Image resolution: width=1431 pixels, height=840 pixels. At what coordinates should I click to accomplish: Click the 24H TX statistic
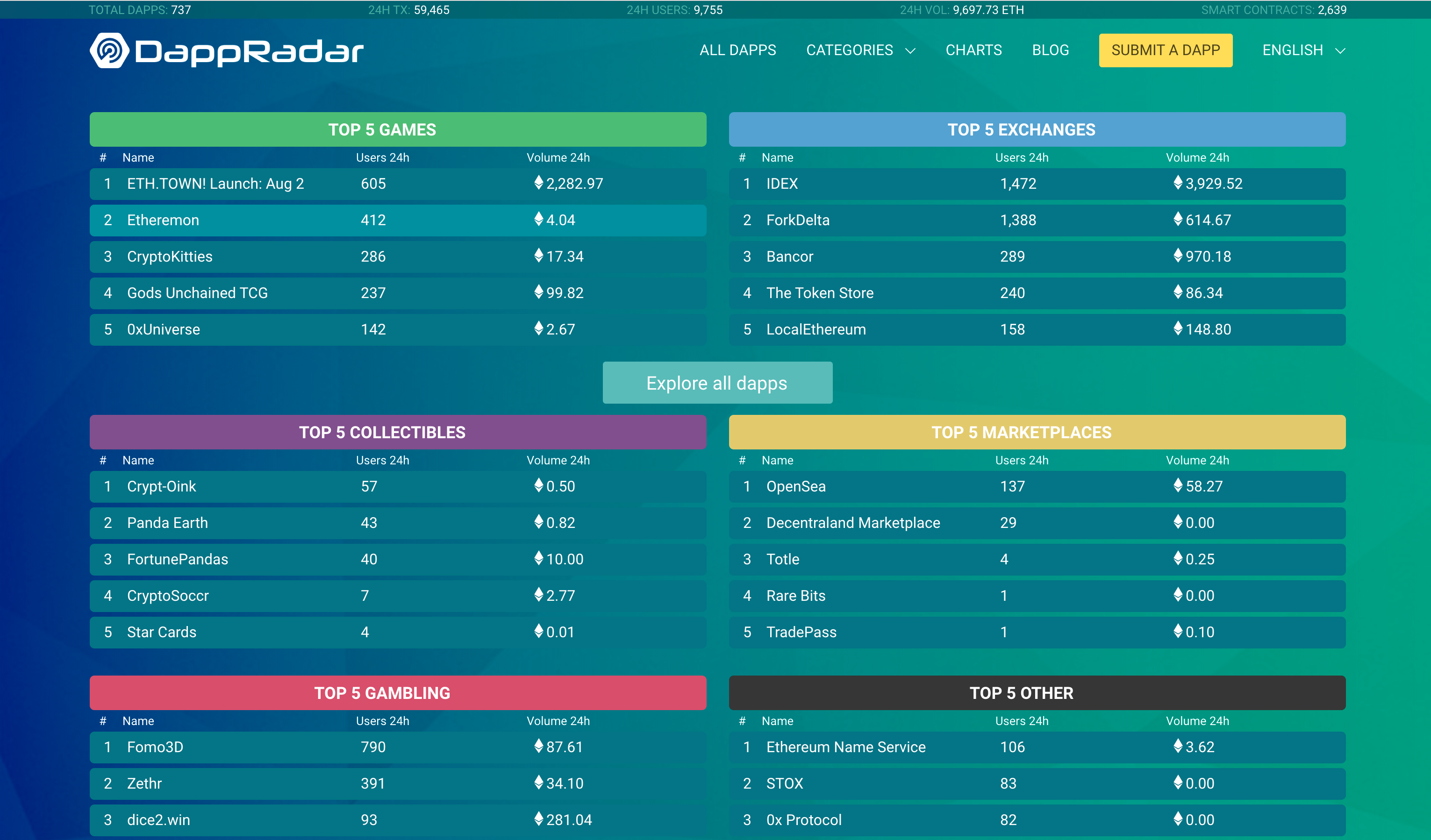(409, 10)
